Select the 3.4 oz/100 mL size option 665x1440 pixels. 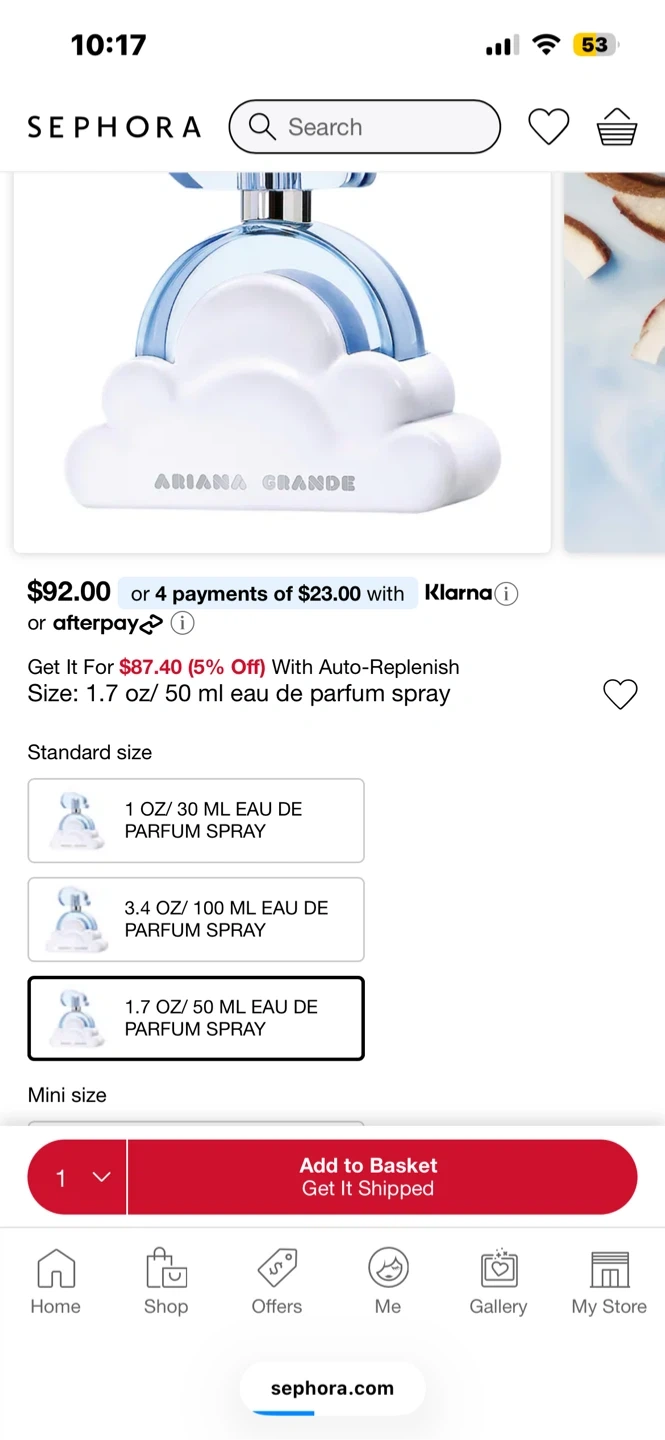pyautogui.click(x=196, y=919)
